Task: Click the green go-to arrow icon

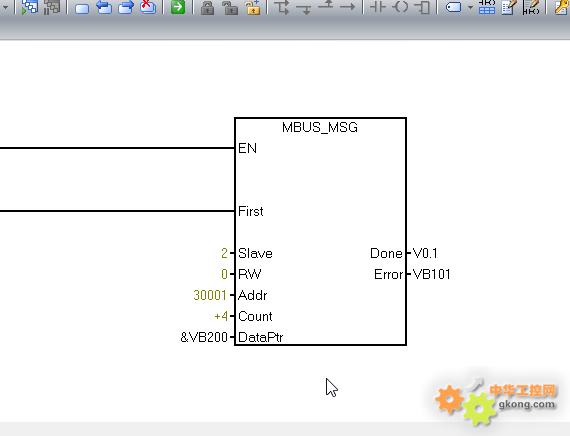Action: pos(178,7)
